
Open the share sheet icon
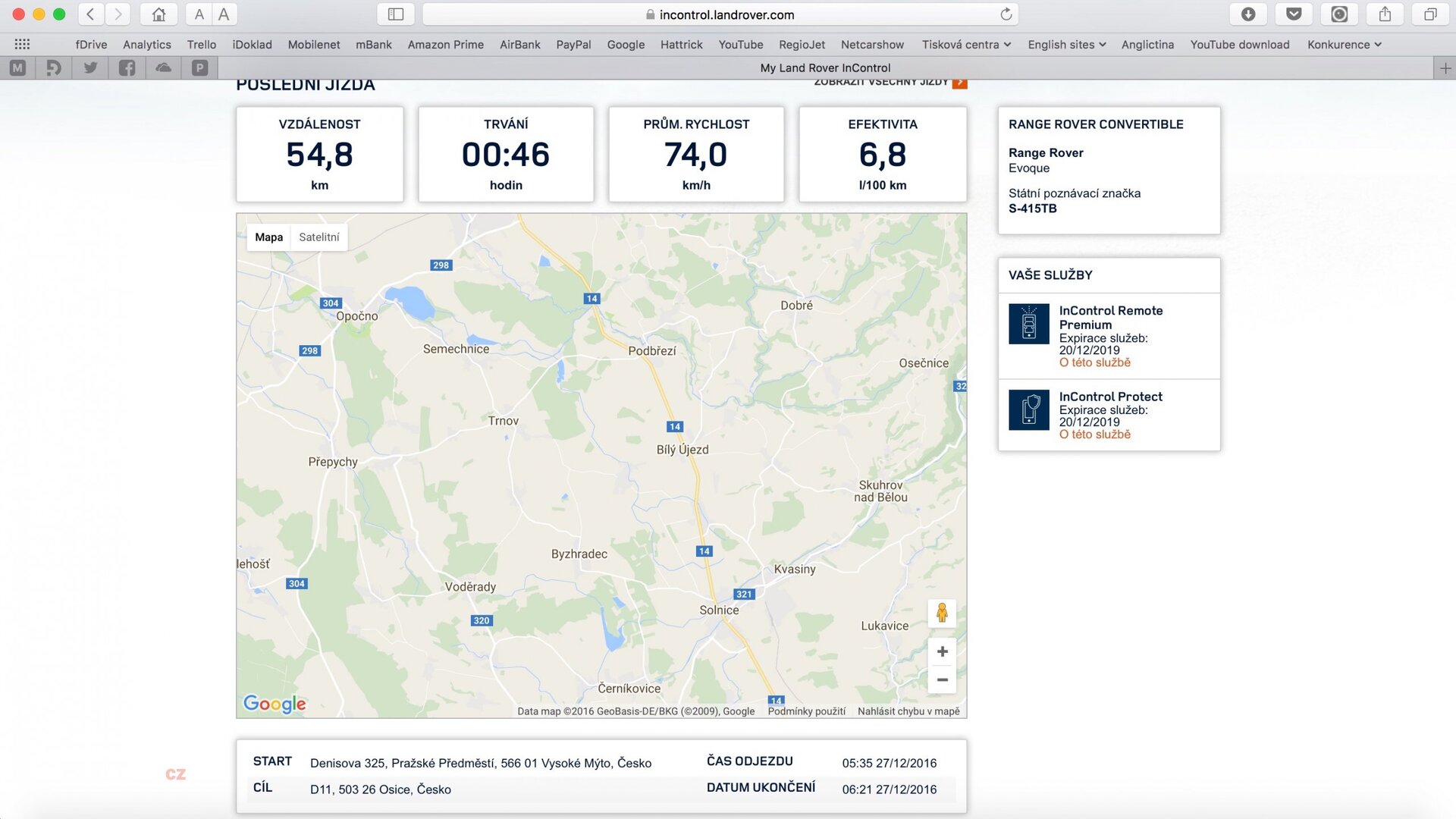coord(1385,14)
